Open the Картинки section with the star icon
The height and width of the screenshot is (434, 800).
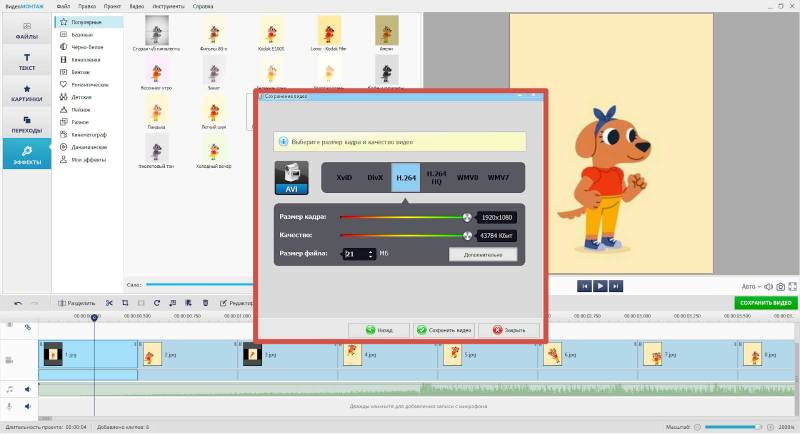point(27,93)
